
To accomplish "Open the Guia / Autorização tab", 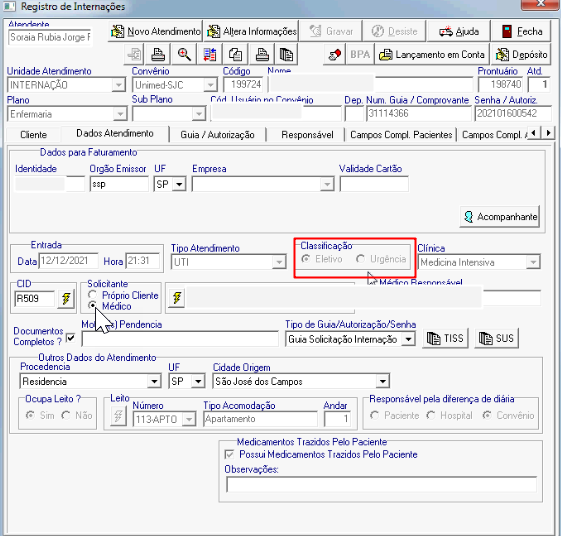I will pos(217,135).
